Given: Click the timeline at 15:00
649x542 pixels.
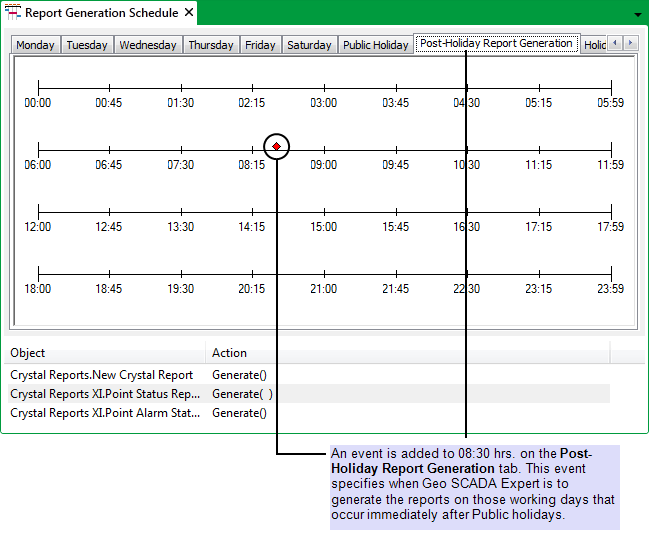Looking at the screenshot, I should pyautogui.click(x=324, y=211).
